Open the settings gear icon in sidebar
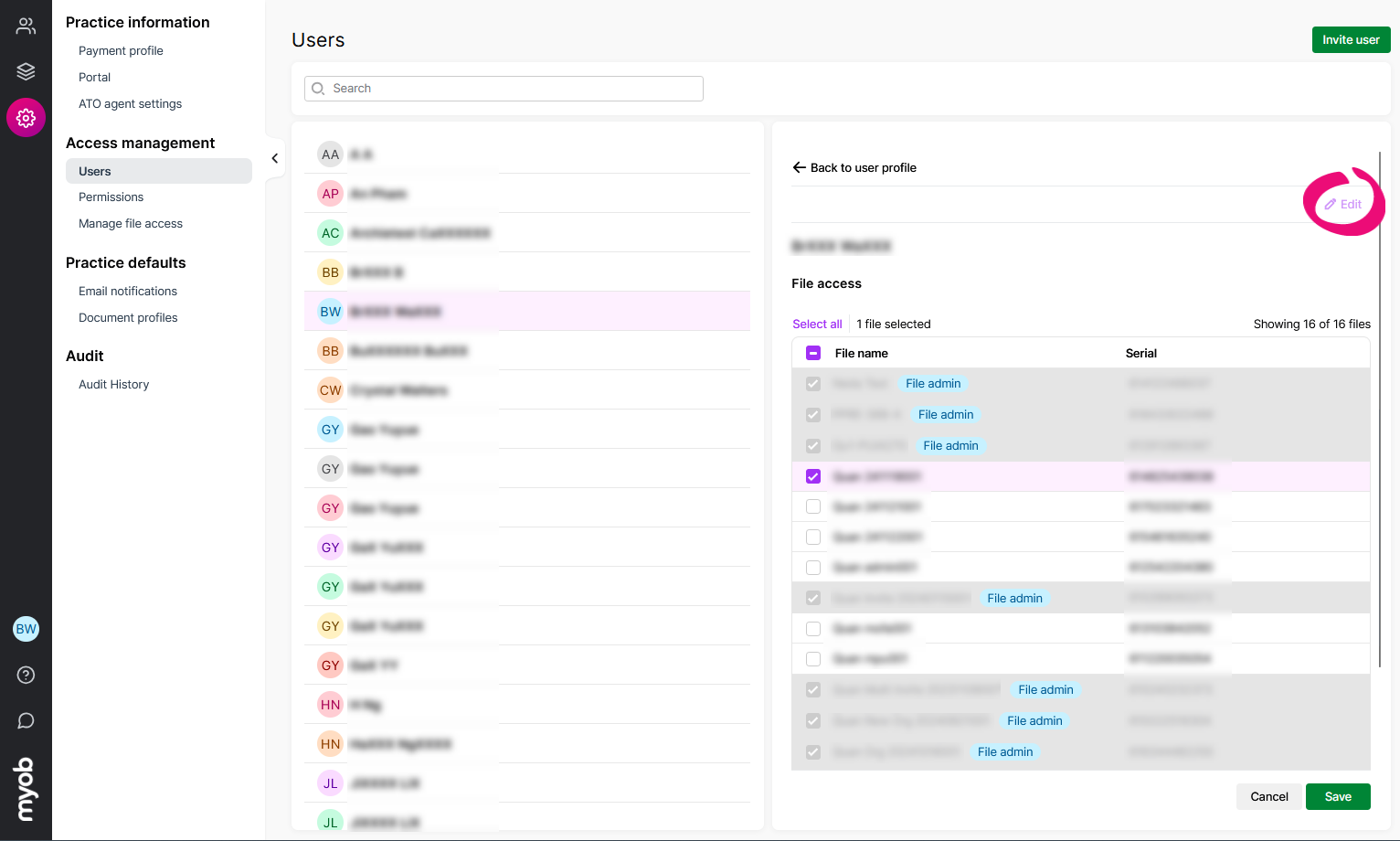The image size is (1400, 841). point(26,117)
